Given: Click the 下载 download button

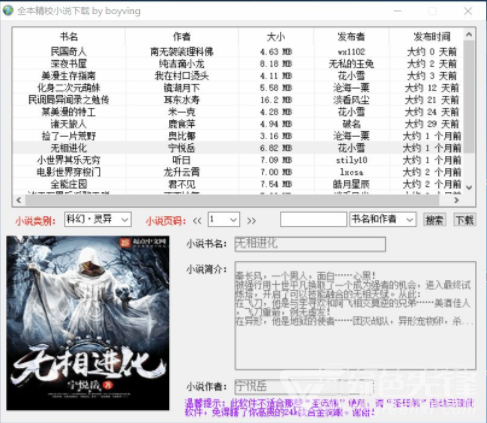Looking at the screenshot, I should (465, 220).
